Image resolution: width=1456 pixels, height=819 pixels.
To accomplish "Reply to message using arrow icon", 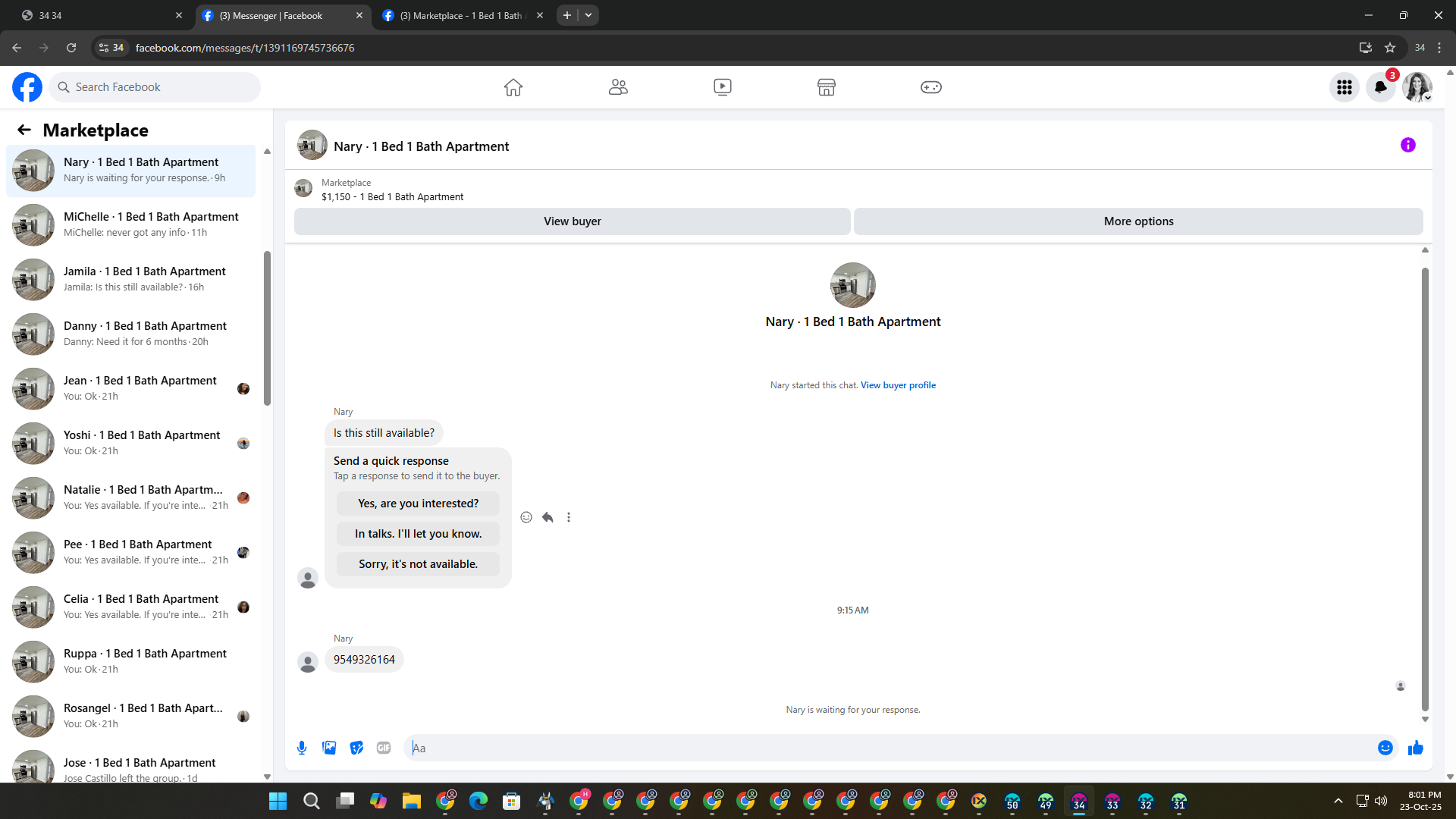I will coord(548,517).
